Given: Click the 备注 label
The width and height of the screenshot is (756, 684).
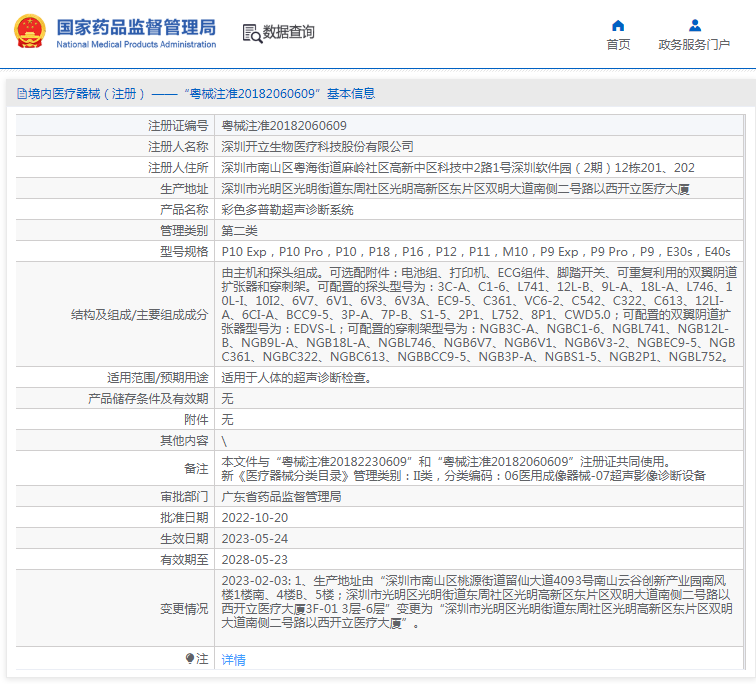Looking at the screenshot, I should (x=196, y=469).
